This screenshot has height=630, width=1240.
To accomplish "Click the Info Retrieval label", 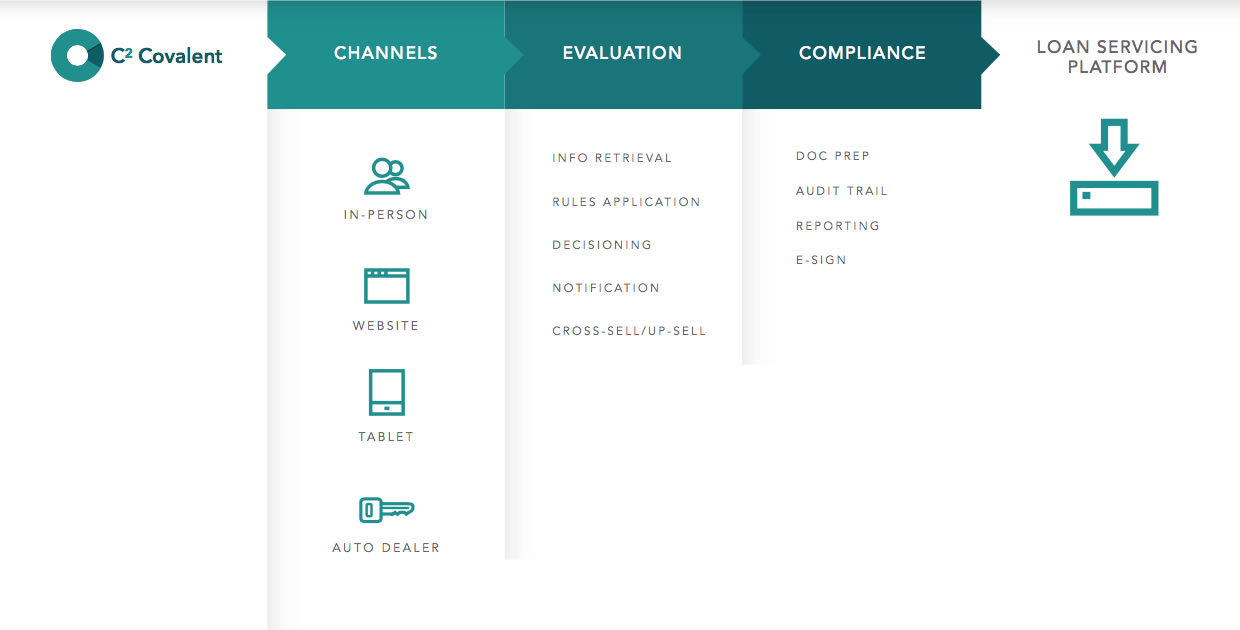I will coord(612,158).
